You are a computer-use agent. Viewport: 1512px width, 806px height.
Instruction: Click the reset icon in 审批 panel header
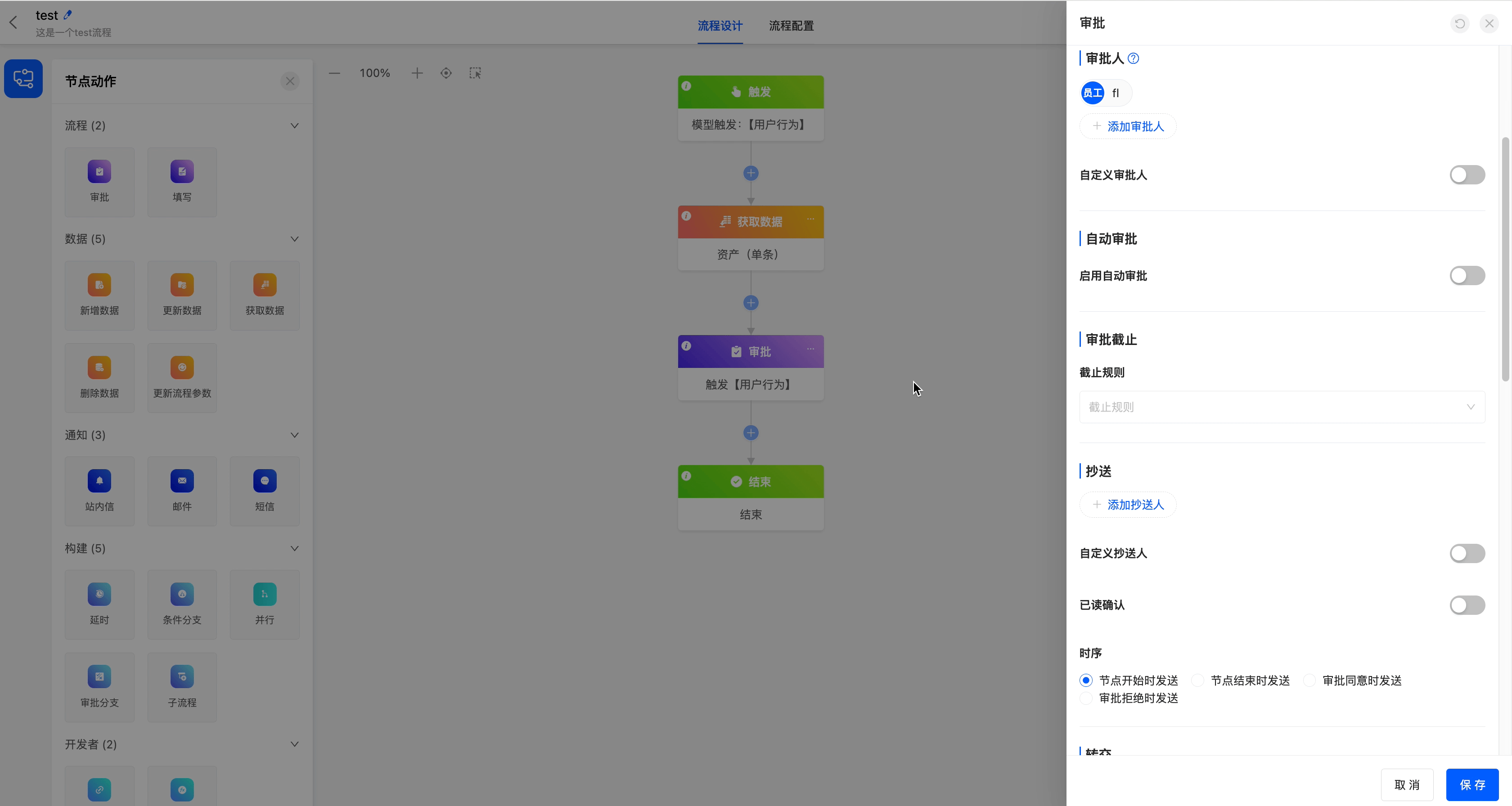tap(1460, 23)
